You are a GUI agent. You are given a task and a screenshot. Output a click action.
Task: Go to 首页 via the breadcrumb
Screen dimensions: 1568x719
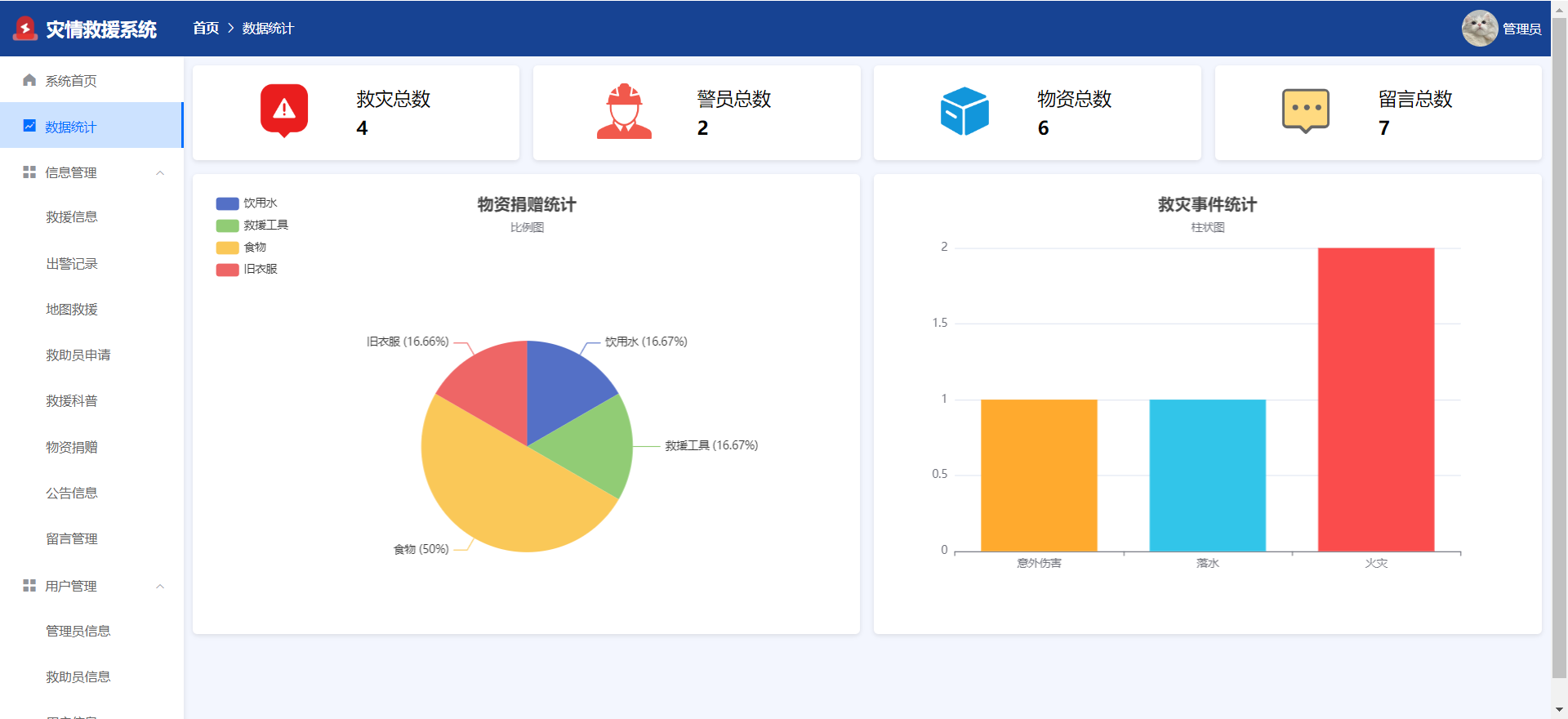click(206, 28)
